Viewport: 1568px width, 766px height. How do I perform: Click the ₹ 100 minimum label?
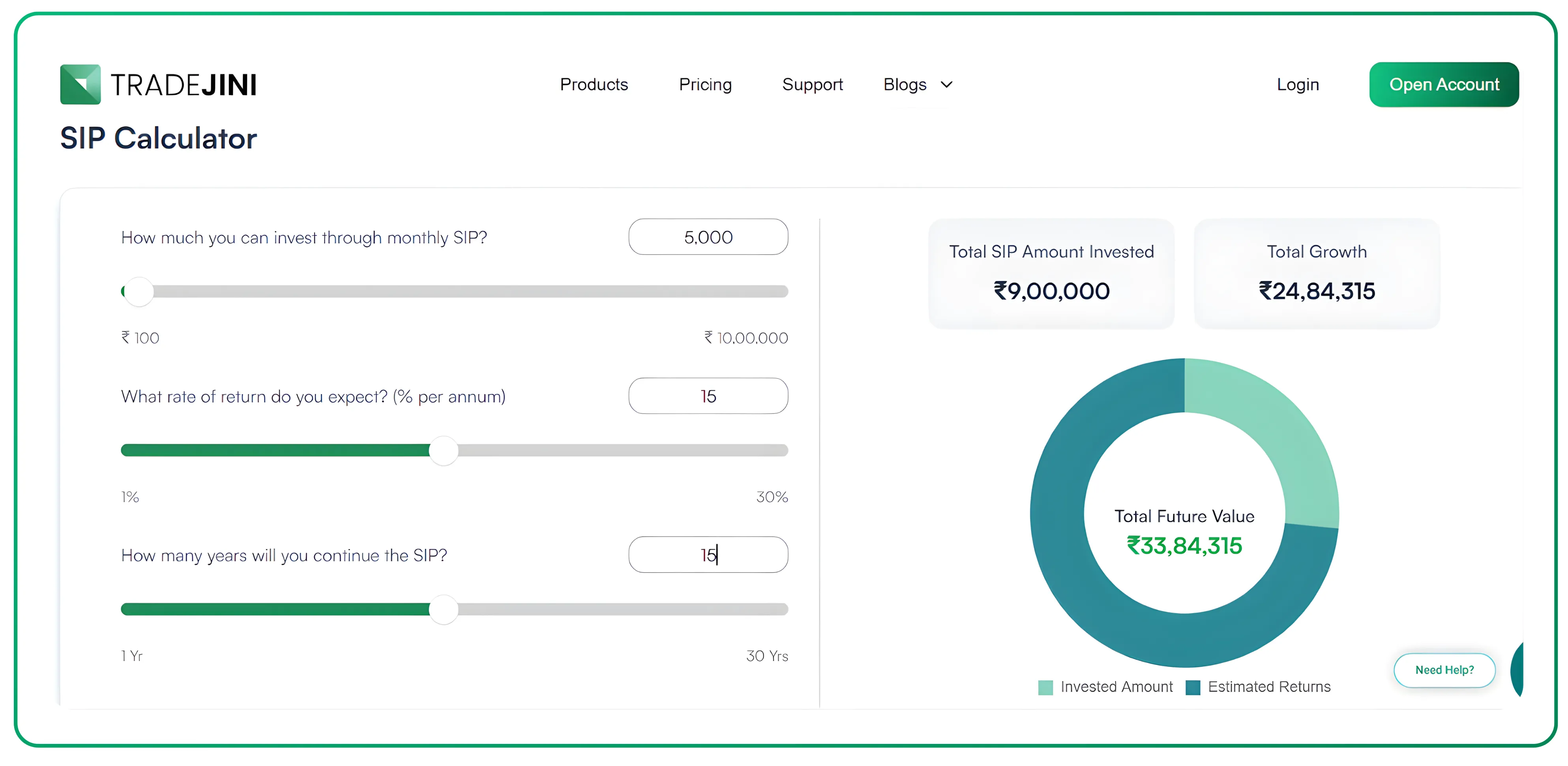140,338
